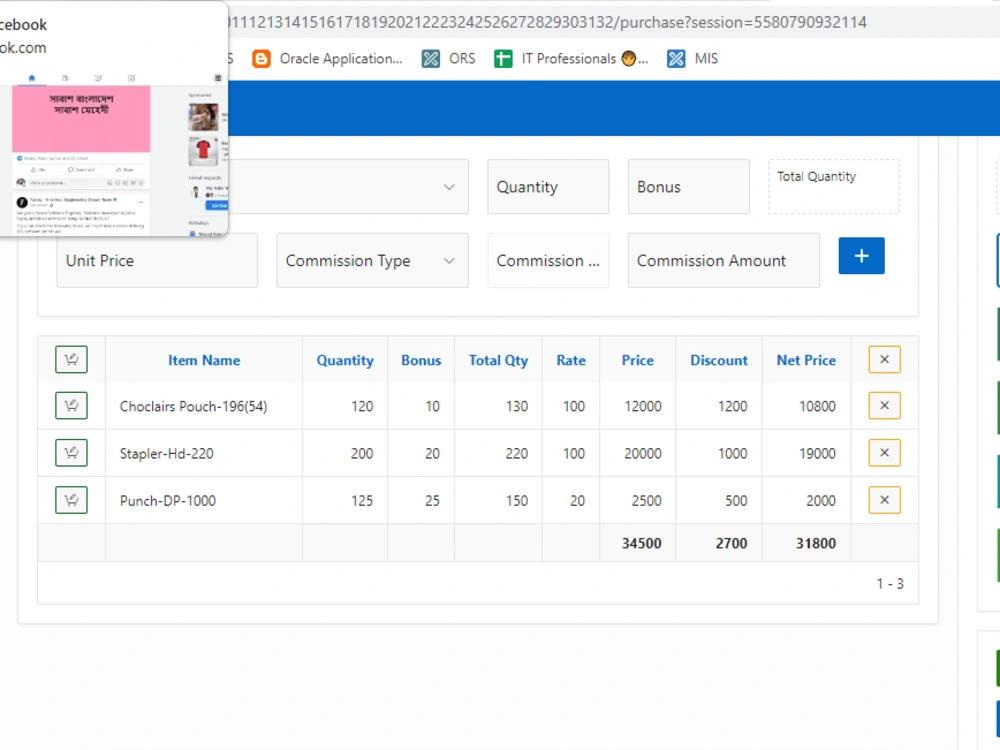Viewport: 1000px width, 750px height.
Task: Click the green sheets icon of IT Professionals
Action: (x=503, y=59)
